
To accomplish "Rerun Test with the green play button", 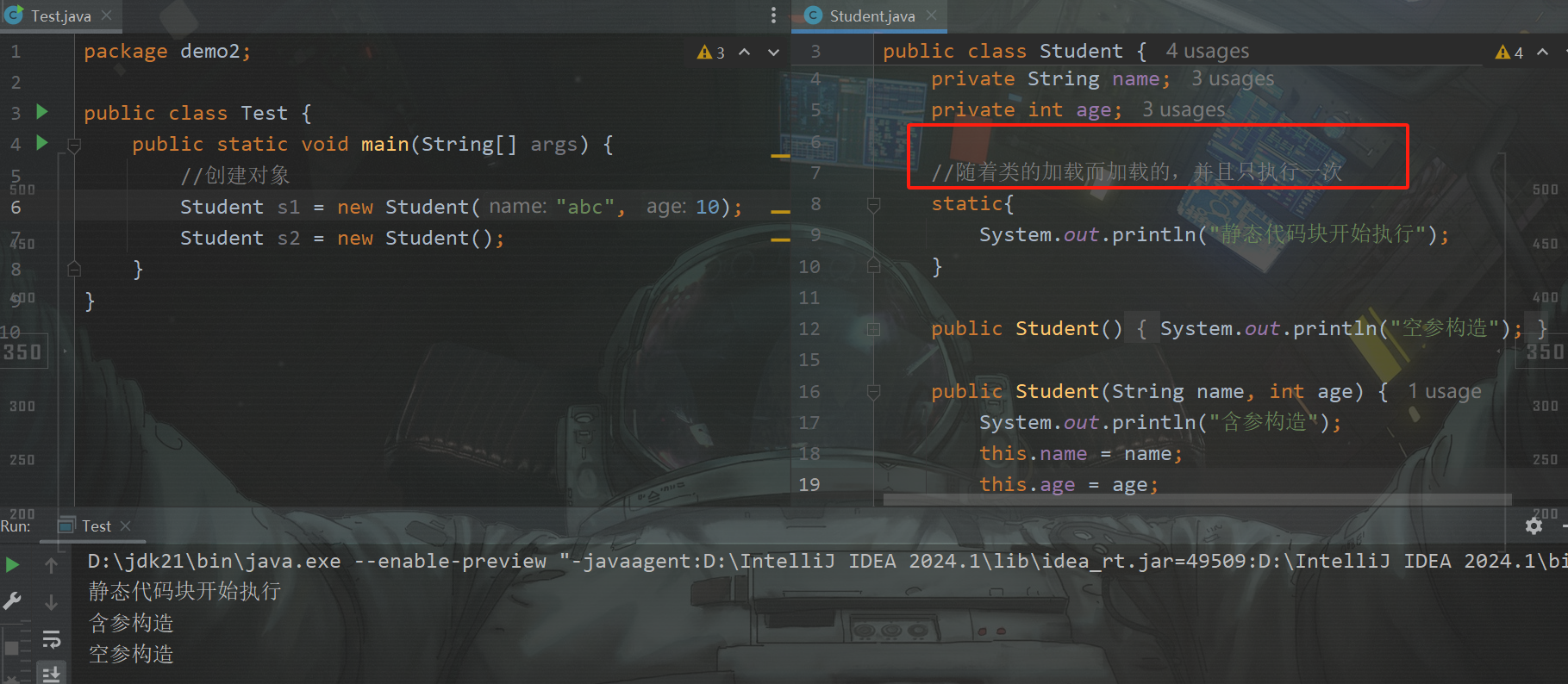I will click(x=12, y=565).
